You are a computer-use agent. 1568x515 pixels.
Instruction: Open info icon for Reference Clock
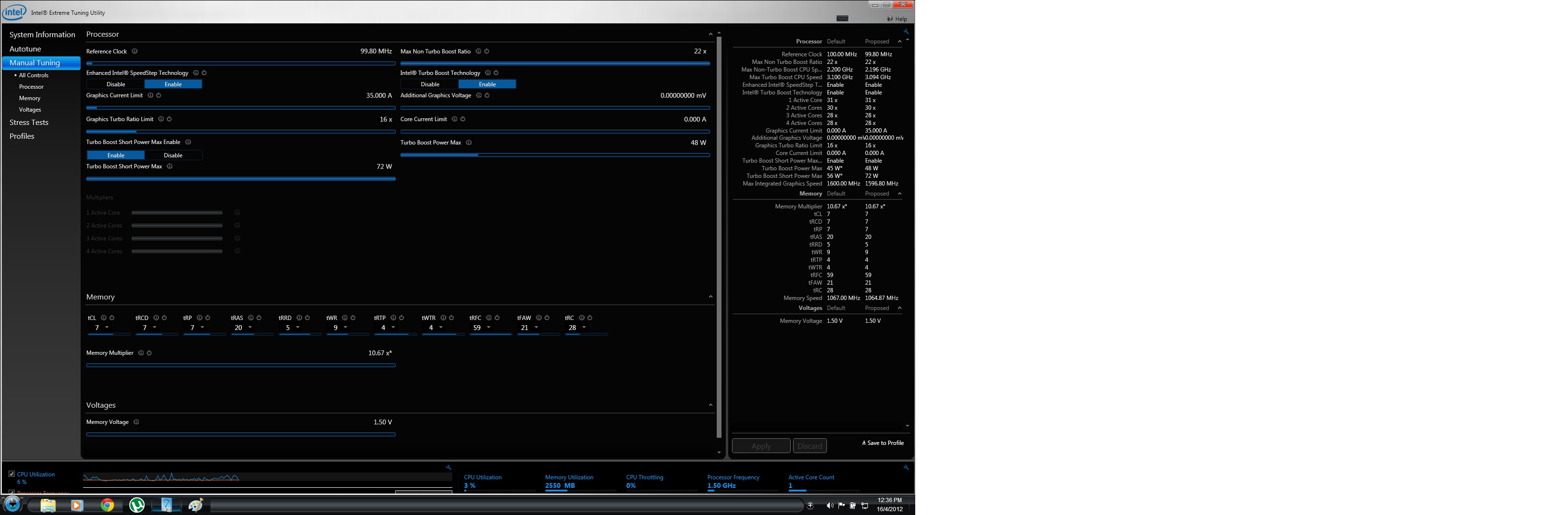[135, 51]
